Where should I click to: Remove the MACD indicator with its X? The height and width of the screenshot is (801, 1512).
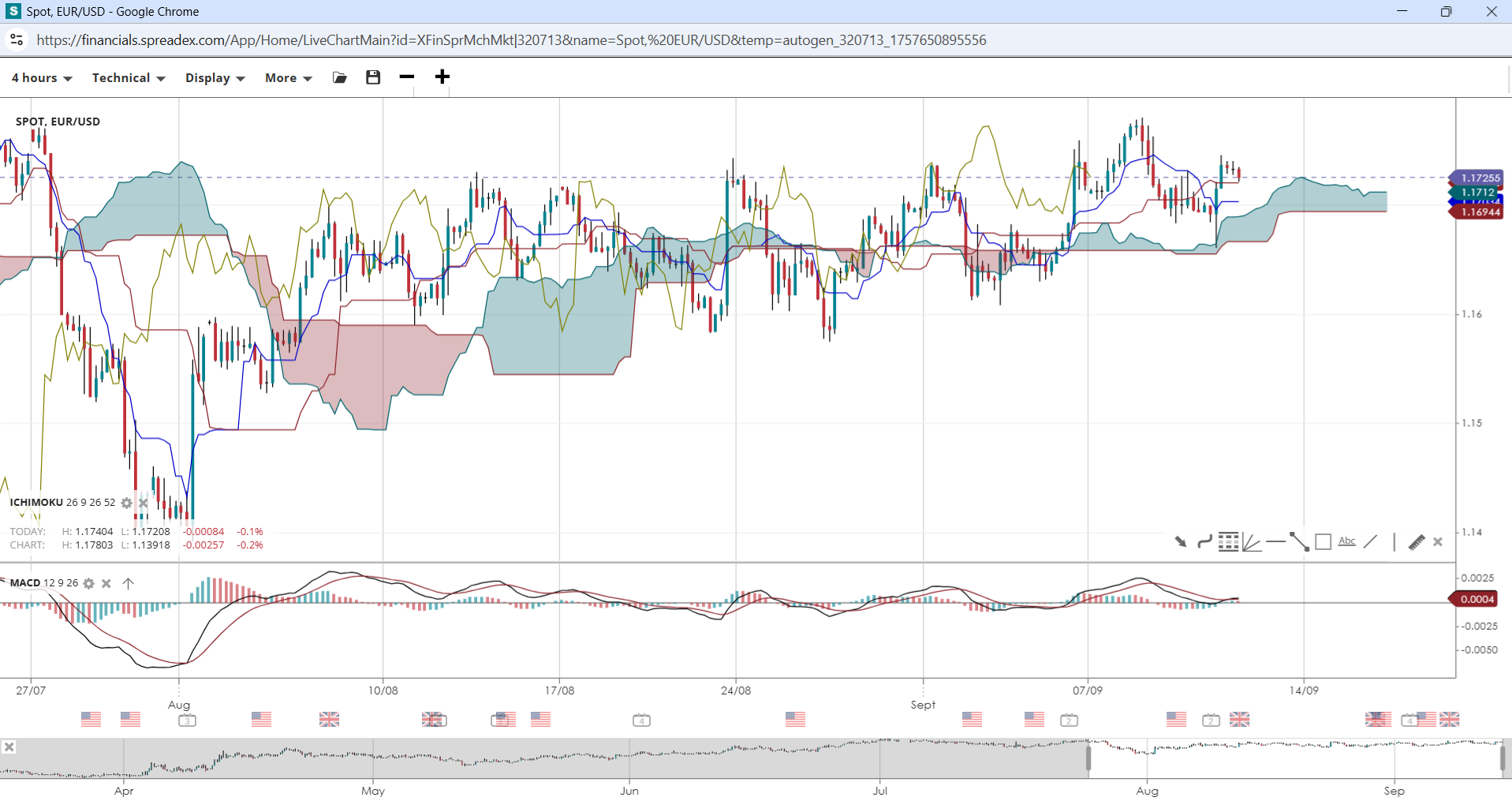[106, 583]
